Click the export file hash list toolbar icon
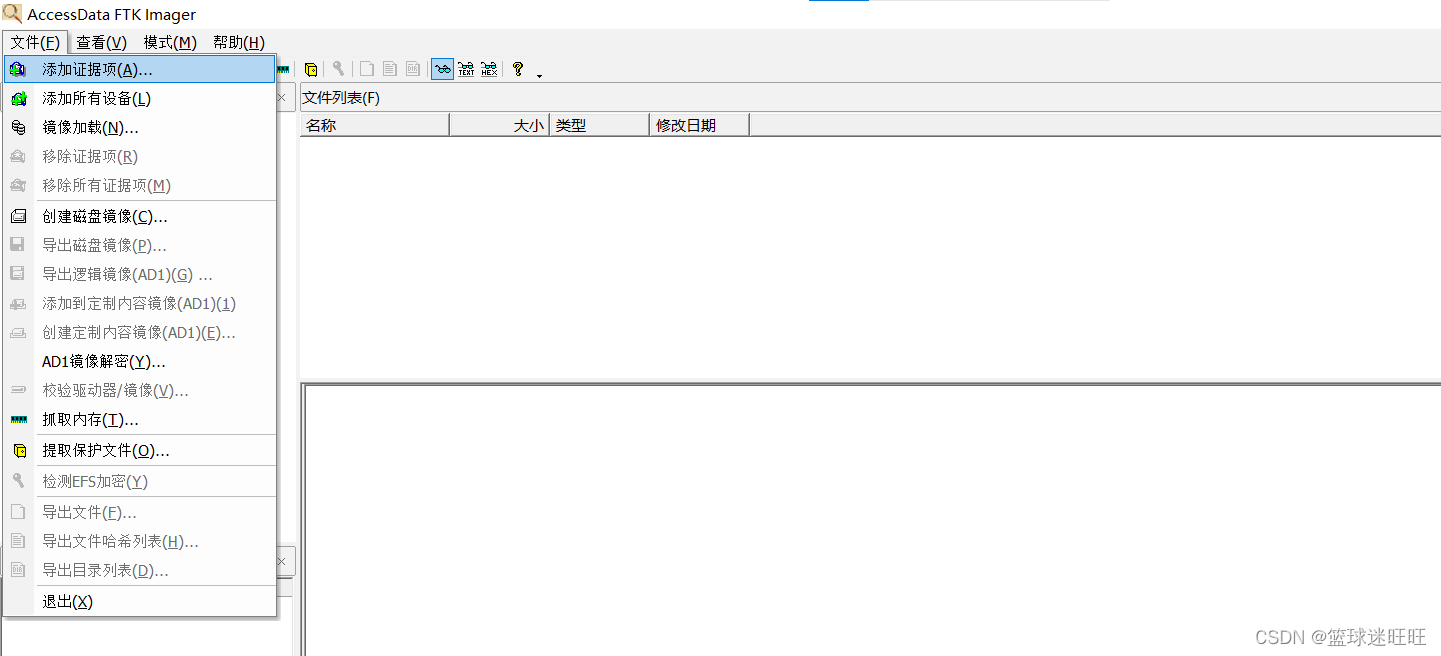Viewport: 1441px width, 656px height. (390, 69)
